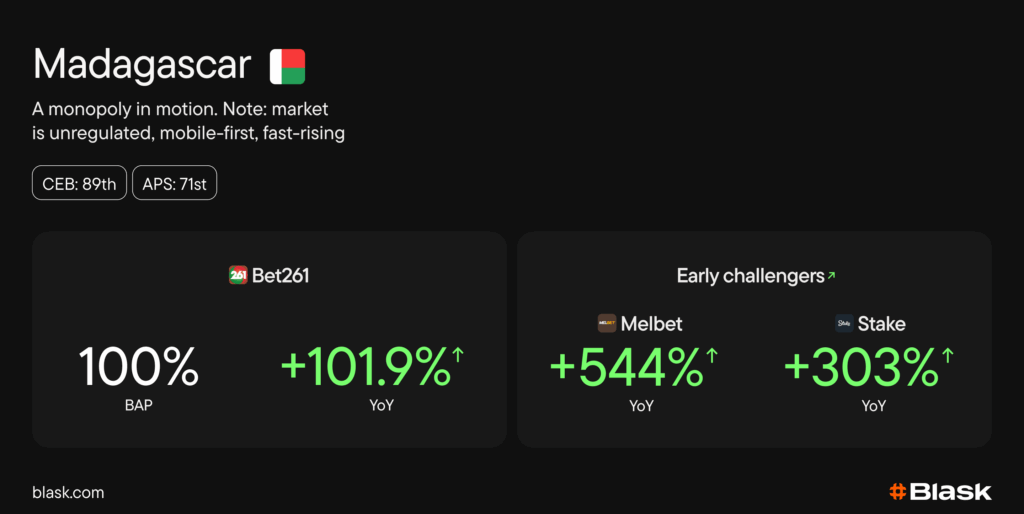Image resolution: width=1024 pixels, height=514 pixels.
Task: Click the green arrow next to +101.9%
Action: [459, 354]
